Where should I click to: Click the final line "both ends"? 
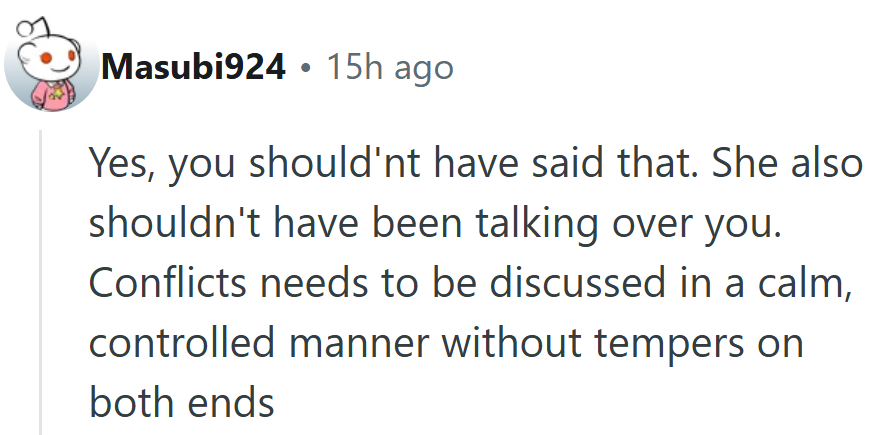(x=181, y=402)
